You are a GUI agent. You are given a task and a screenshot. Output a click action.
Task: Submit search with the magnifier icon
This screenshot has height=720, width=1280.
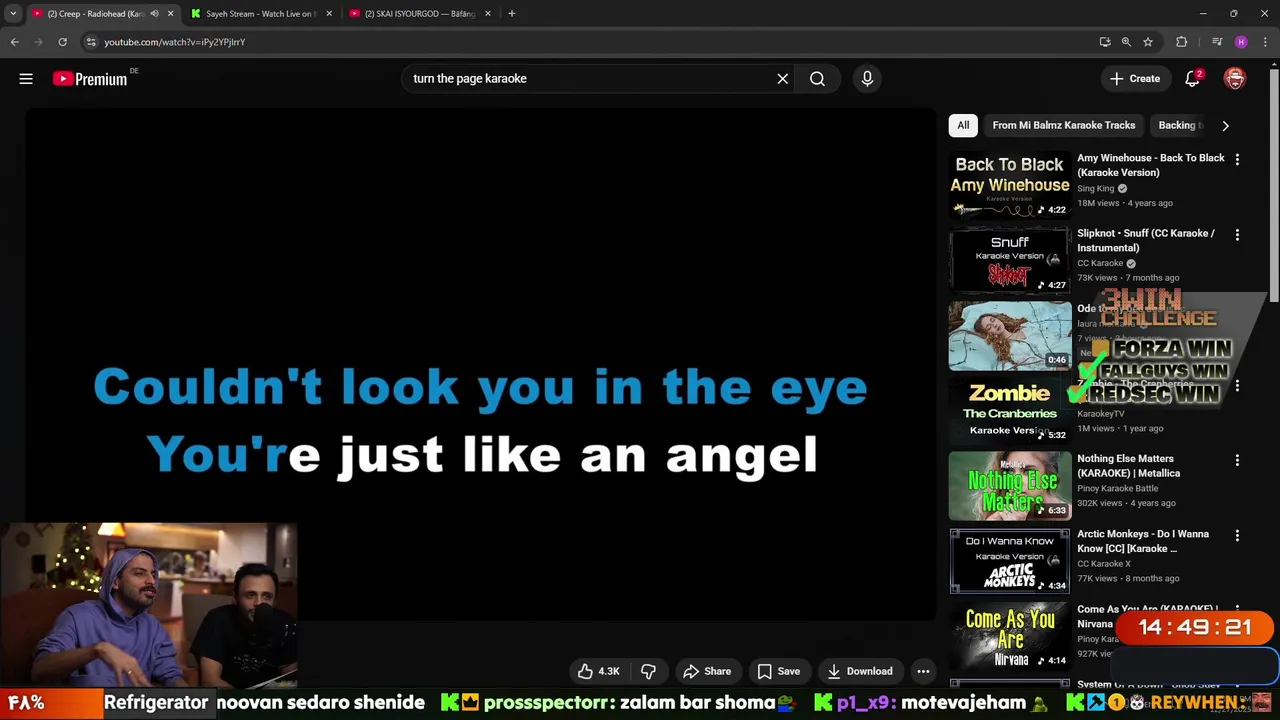click(817, 79)
